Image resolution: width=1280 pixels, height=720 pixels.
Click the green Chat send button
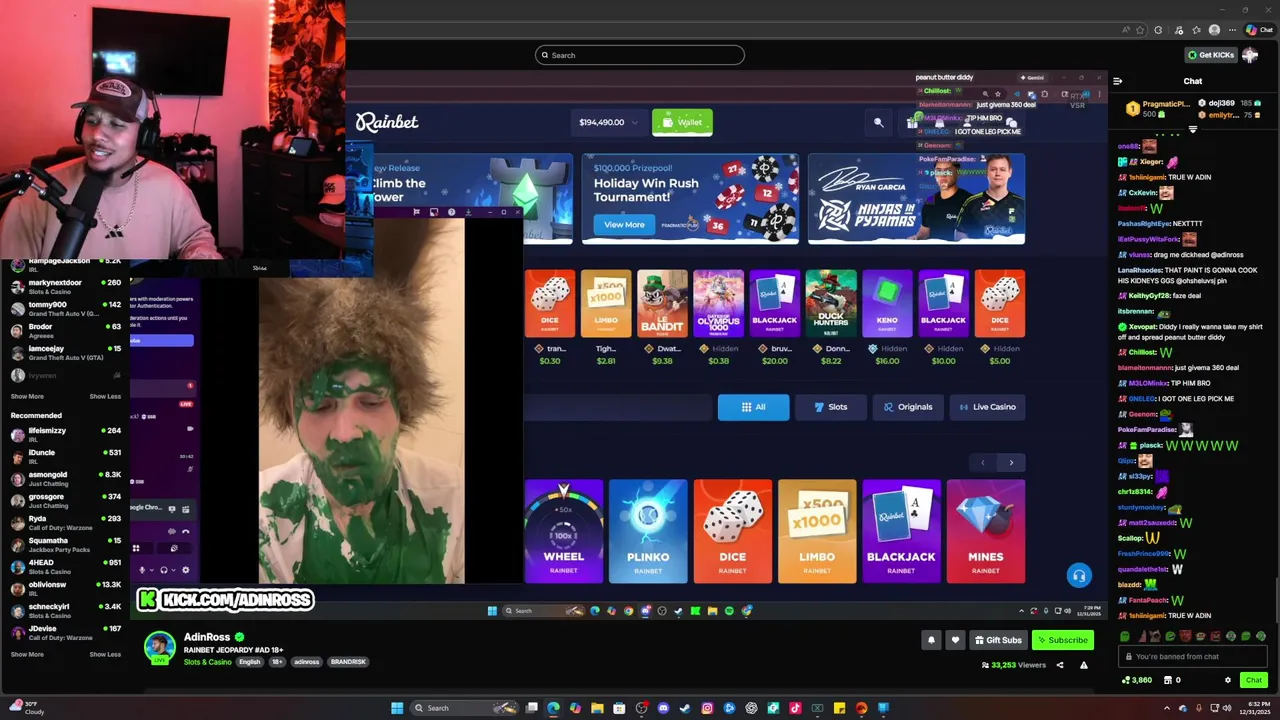pos(1253,680)
